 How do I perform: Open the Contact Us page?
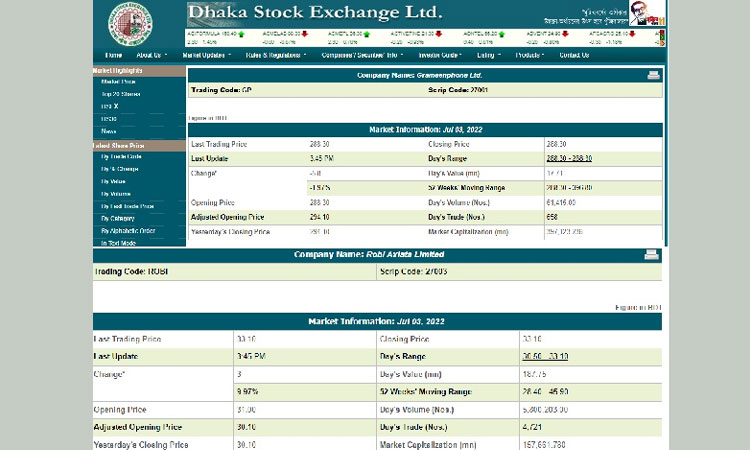(x=574, y=55)
